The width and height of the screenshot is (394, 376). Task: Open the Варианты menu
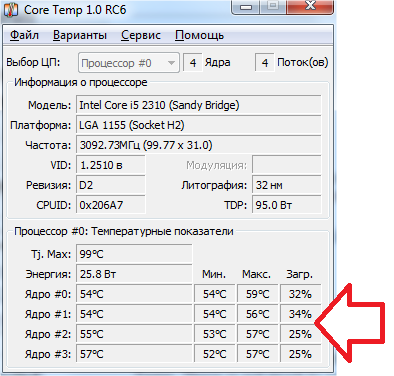(80, 35)
